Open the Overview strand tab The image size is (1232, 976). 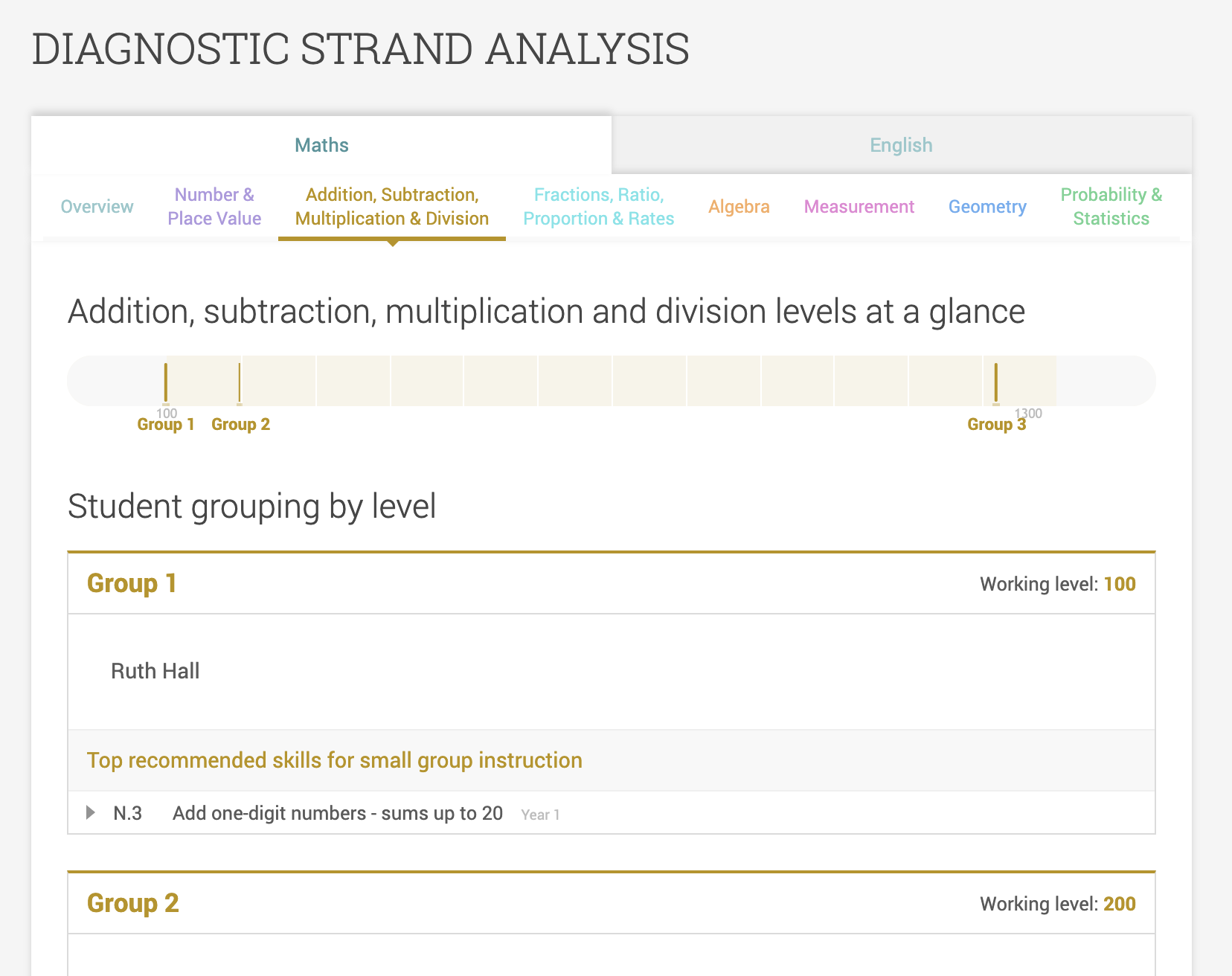coord(97,207)
